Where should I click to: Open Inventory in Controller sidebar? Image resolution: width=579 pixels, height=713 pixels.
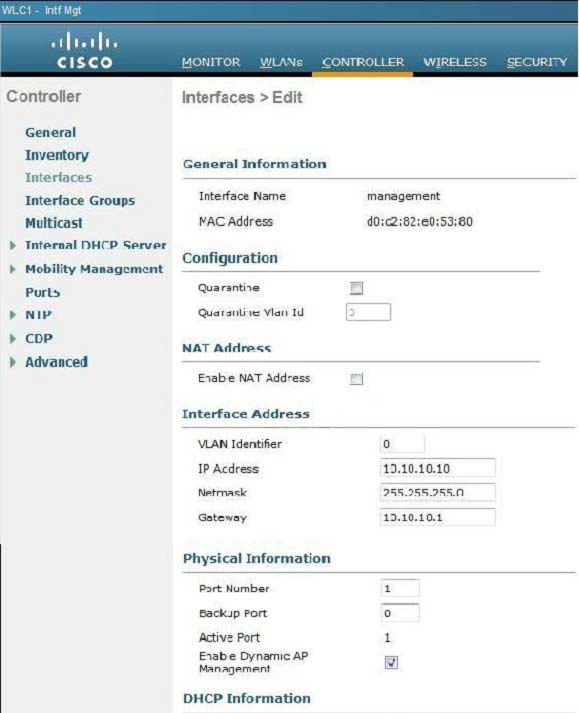click(57, 155)
